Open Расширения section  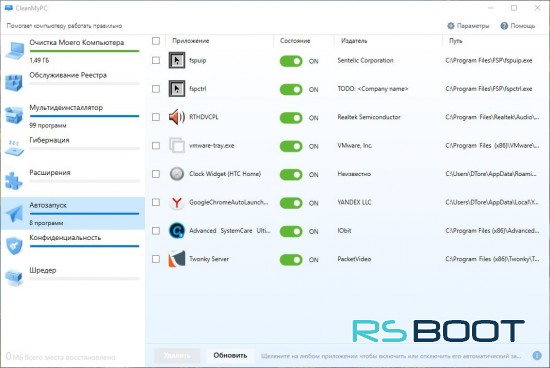(x=73, y=181)
